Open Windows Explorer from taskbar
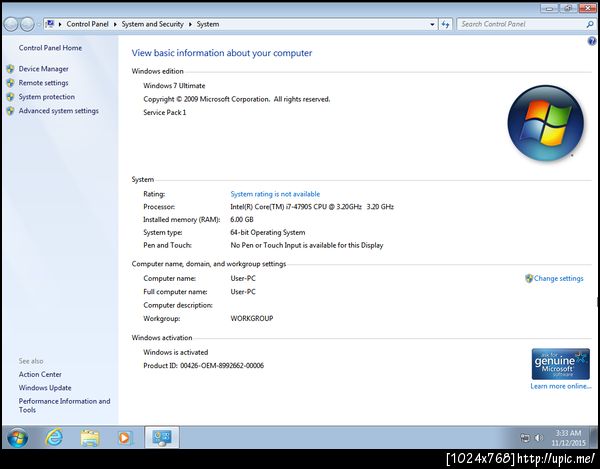Screen dimensions: 600x469 [x=90, y=438]
